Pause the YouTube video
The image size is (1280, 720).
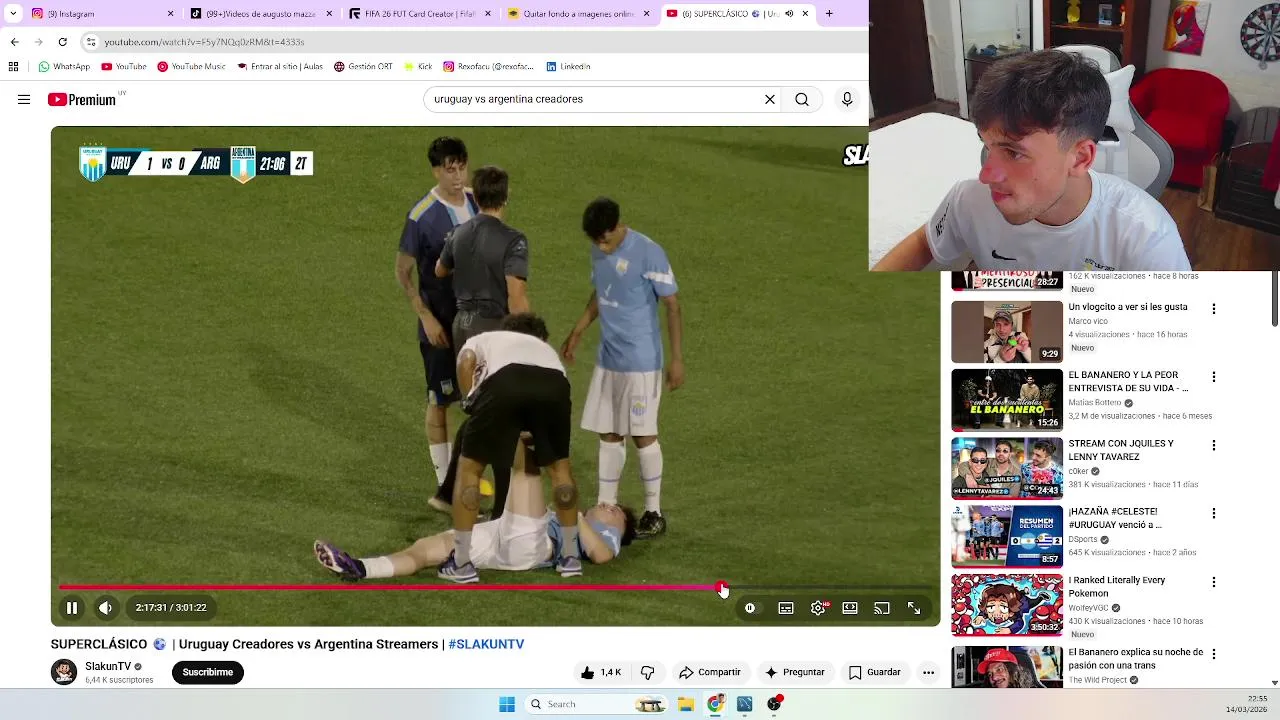point(72,608)
